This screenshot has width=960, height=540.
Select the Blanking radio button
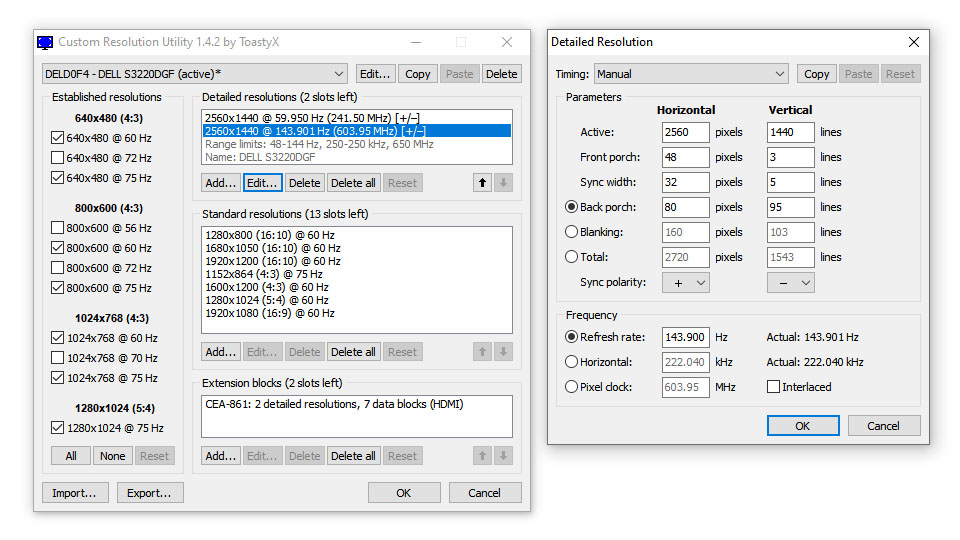click(x=571, y=232)
